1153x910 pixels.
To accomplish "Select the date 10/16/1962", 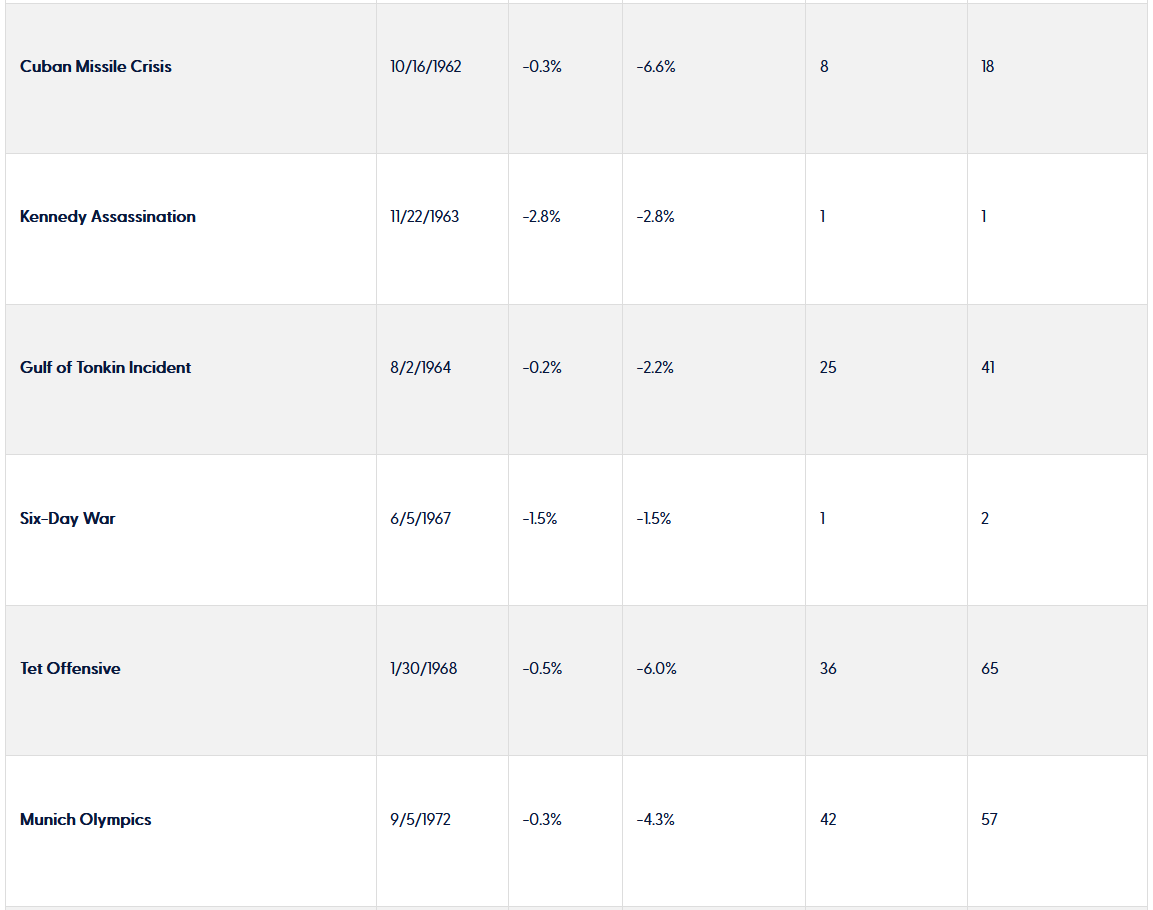I will pyautogui.click(x=426, y=67).
